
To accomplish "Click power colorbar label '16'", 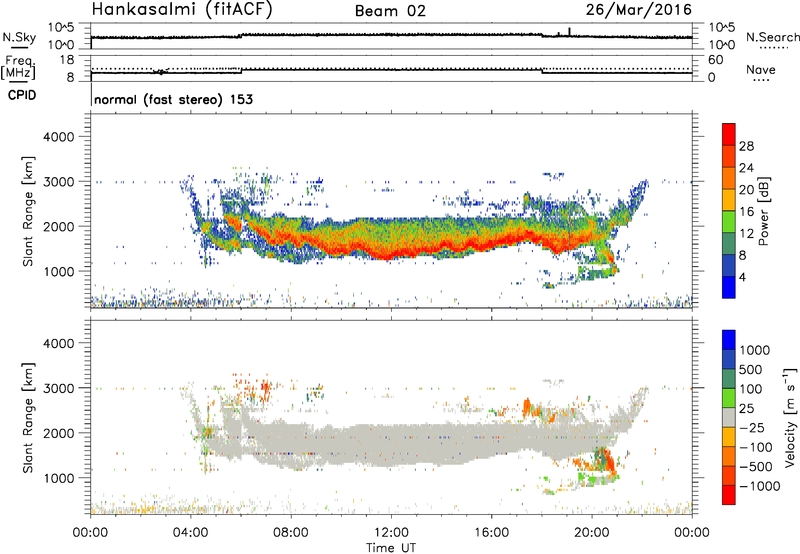I will [746, 212].
